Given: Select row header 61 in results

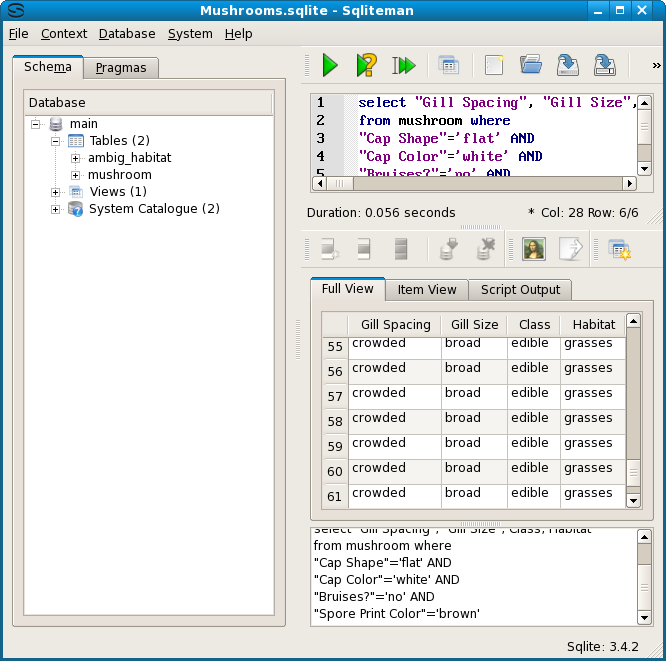Looking at the screenshot, I should pyautogui.click(x=335, y=496).
